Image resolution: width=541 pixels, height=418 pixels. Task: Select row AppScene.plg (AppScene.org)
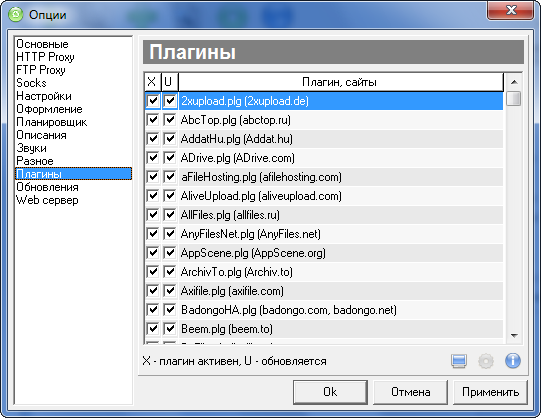click(341, 253)
